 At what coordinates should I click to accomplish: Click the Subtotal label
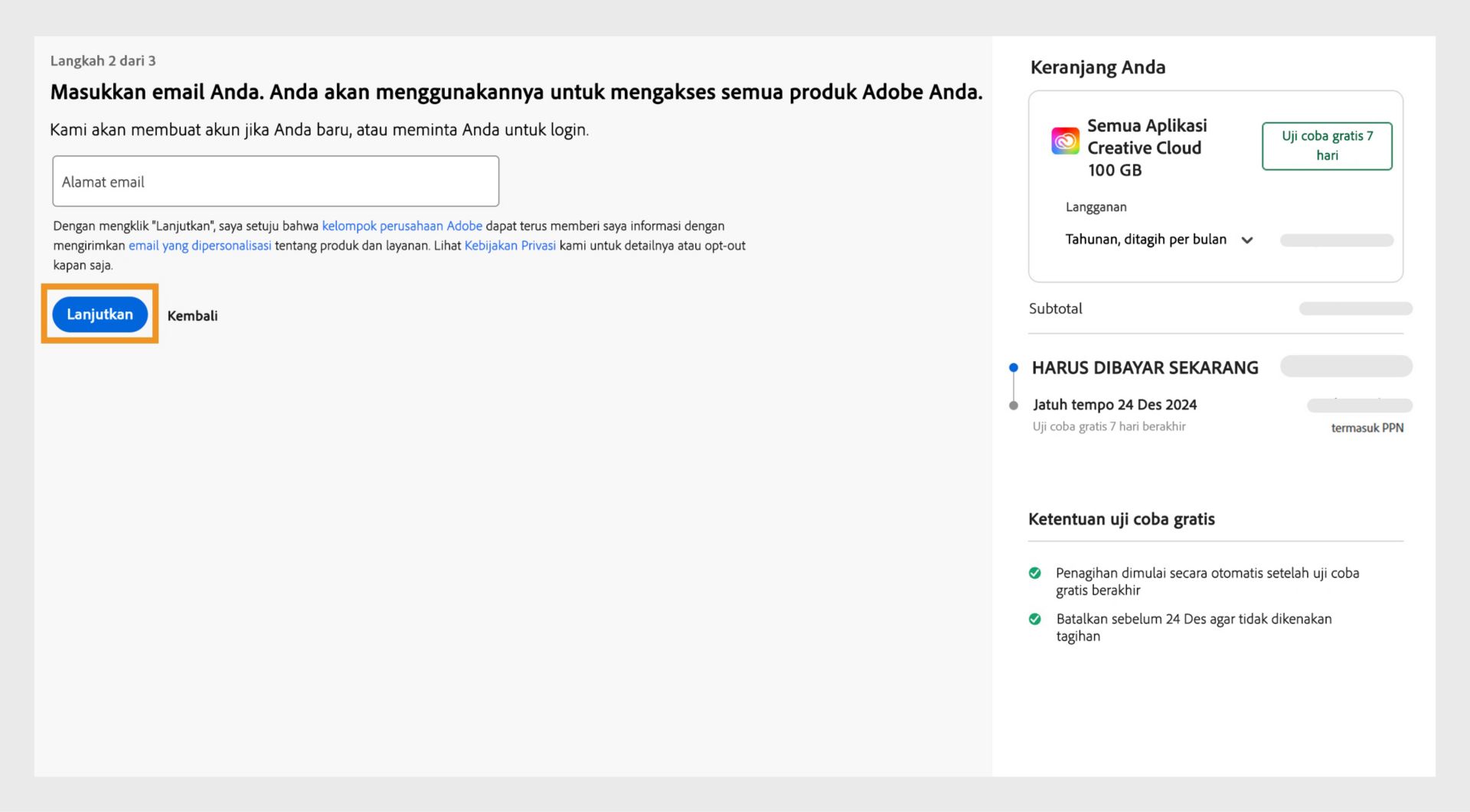click(1055, 308)
